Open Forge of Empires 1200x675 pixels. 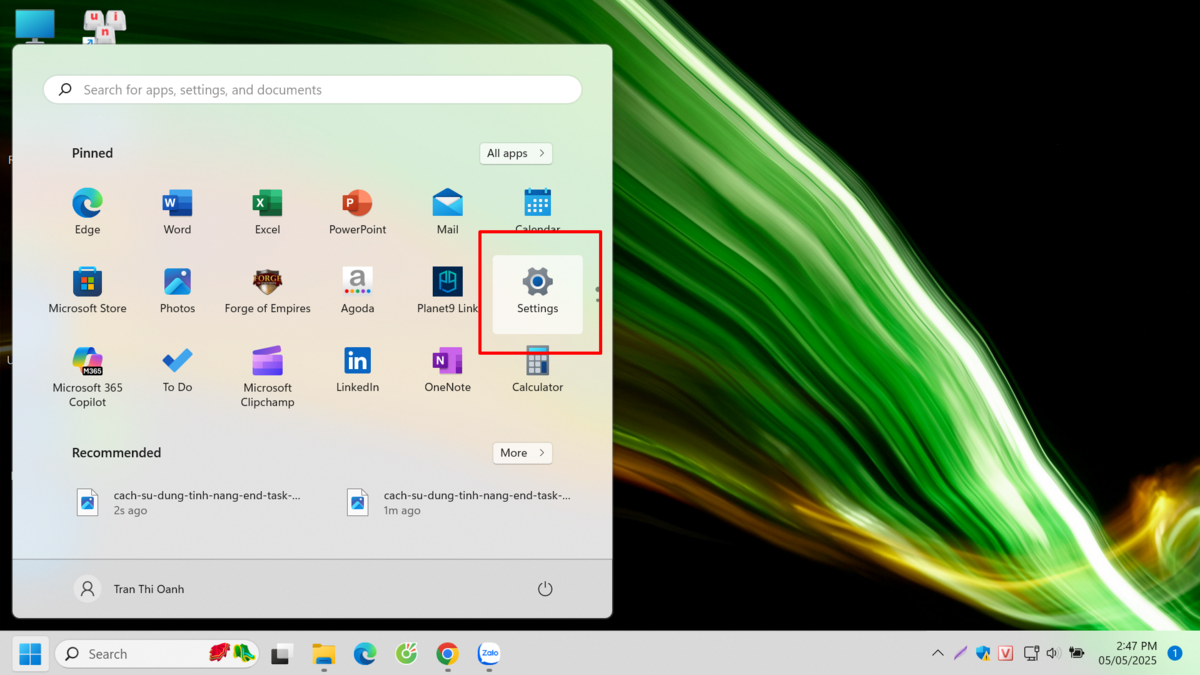click(267, 291)
